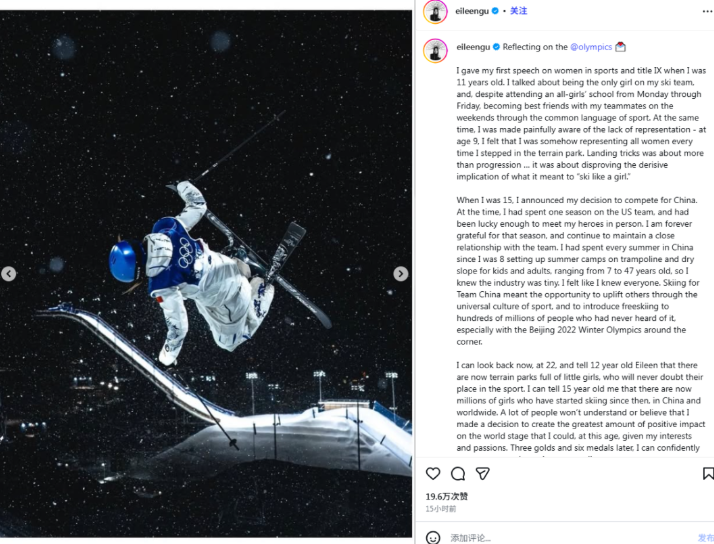View who liked via 19.6万次赞
Viewport: 714px width, 544px height.
(446, 496)
